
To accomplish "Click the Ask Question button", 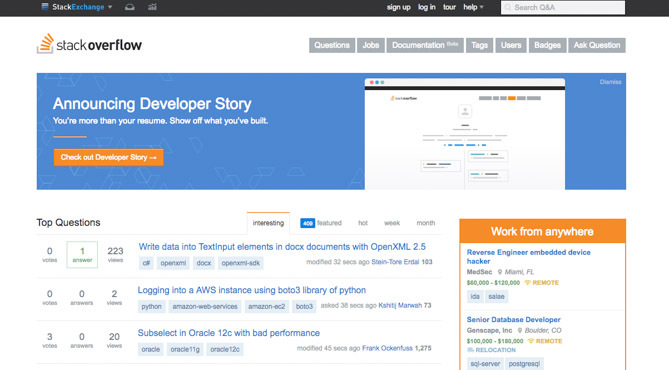I will click(x=597, y=45).
